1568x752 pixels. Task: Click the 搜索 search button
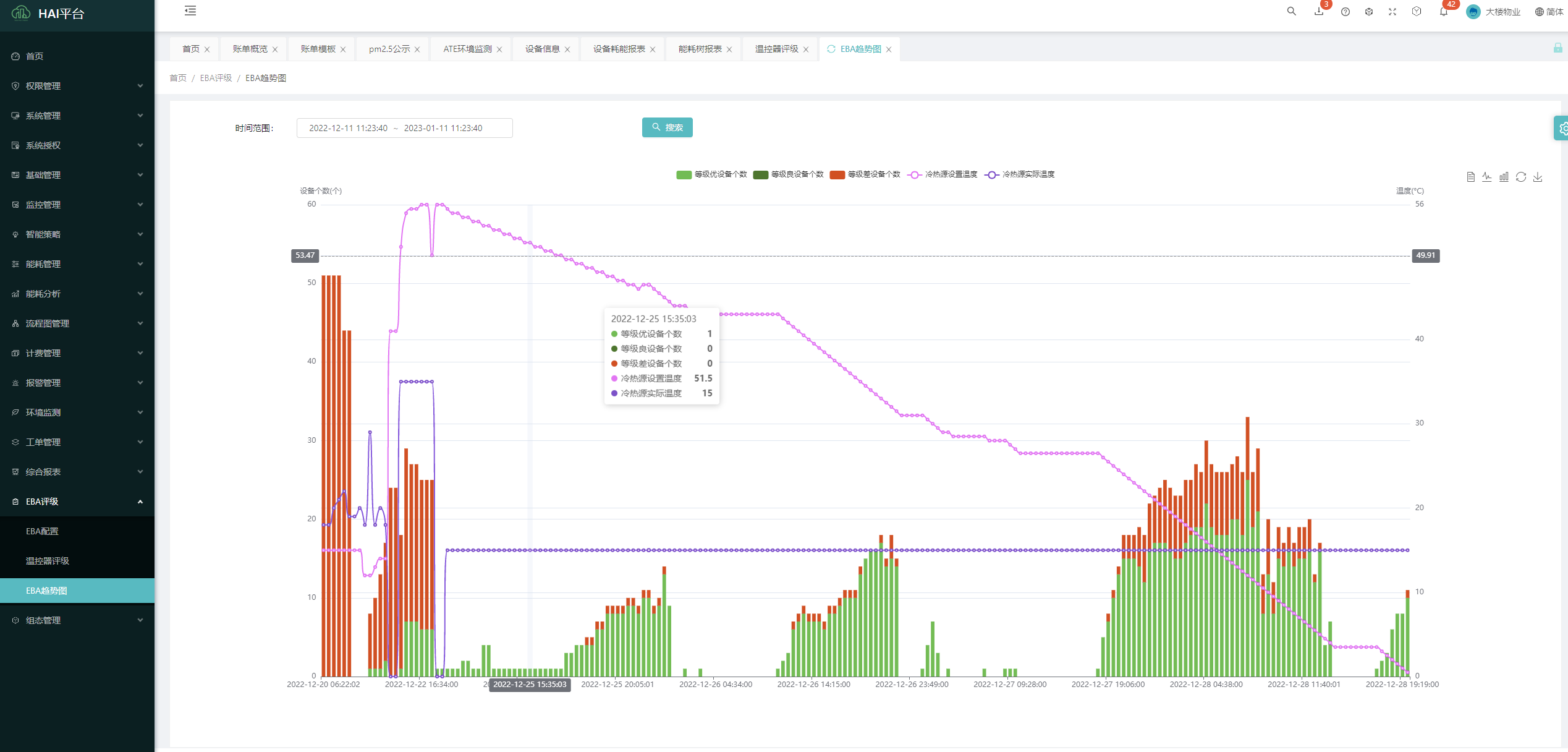point(667,127)
